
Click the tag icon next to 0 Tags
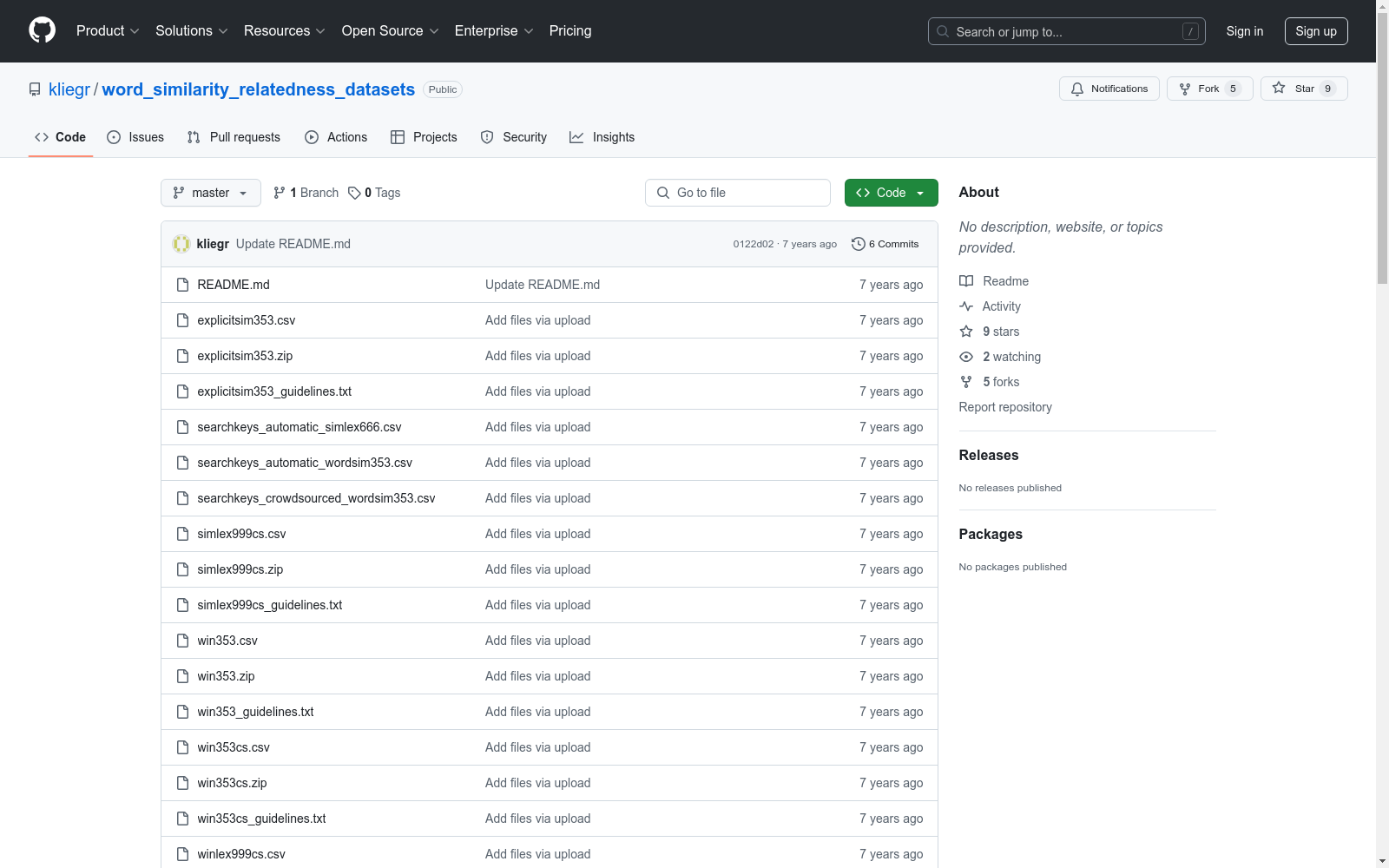pos(354,193)
